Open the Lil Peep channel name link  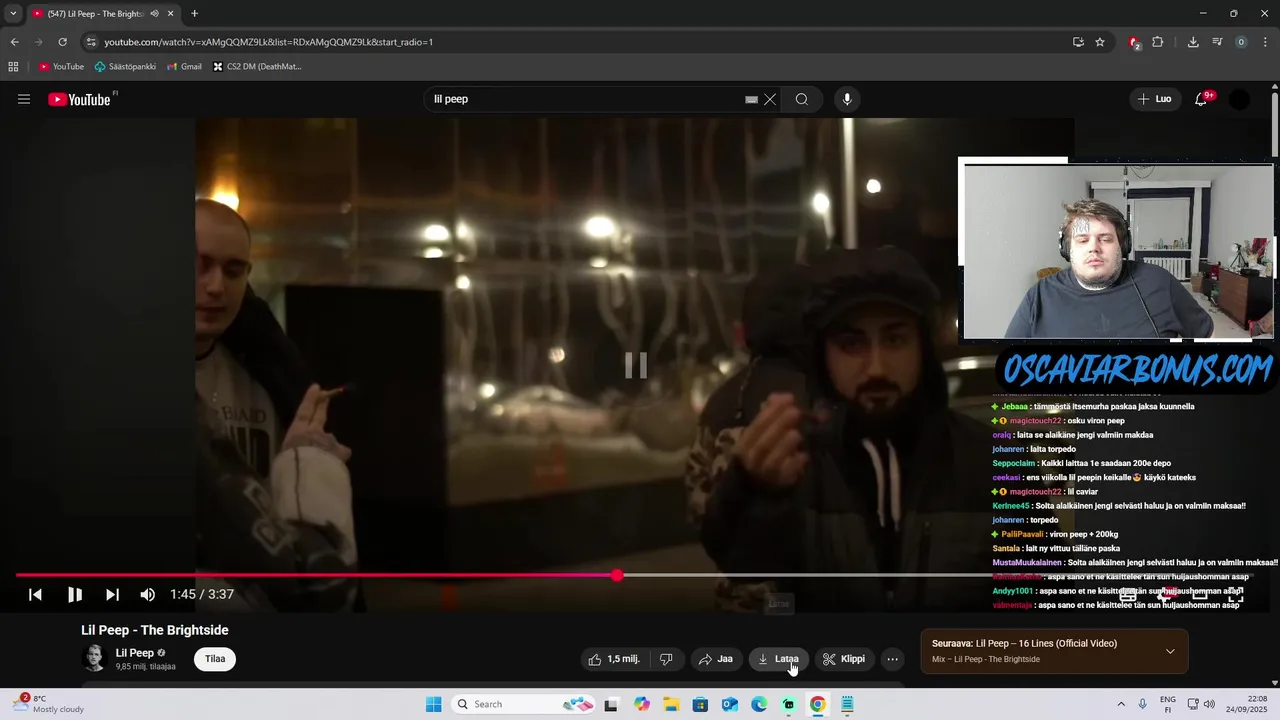tap(135, 653)
